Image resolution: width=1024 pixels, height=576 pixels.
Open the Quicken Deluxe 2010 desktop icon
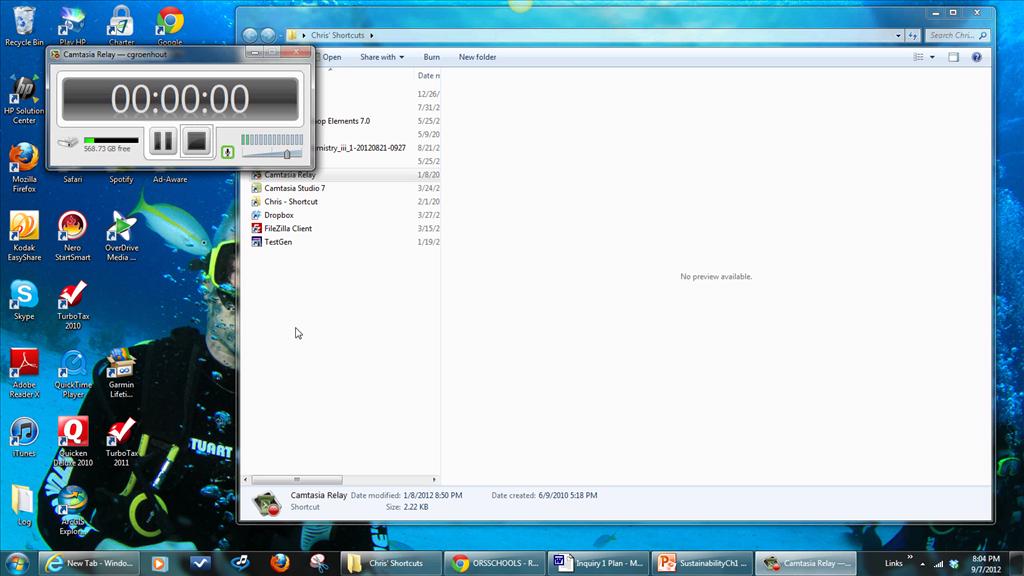[x=72, y=442]
